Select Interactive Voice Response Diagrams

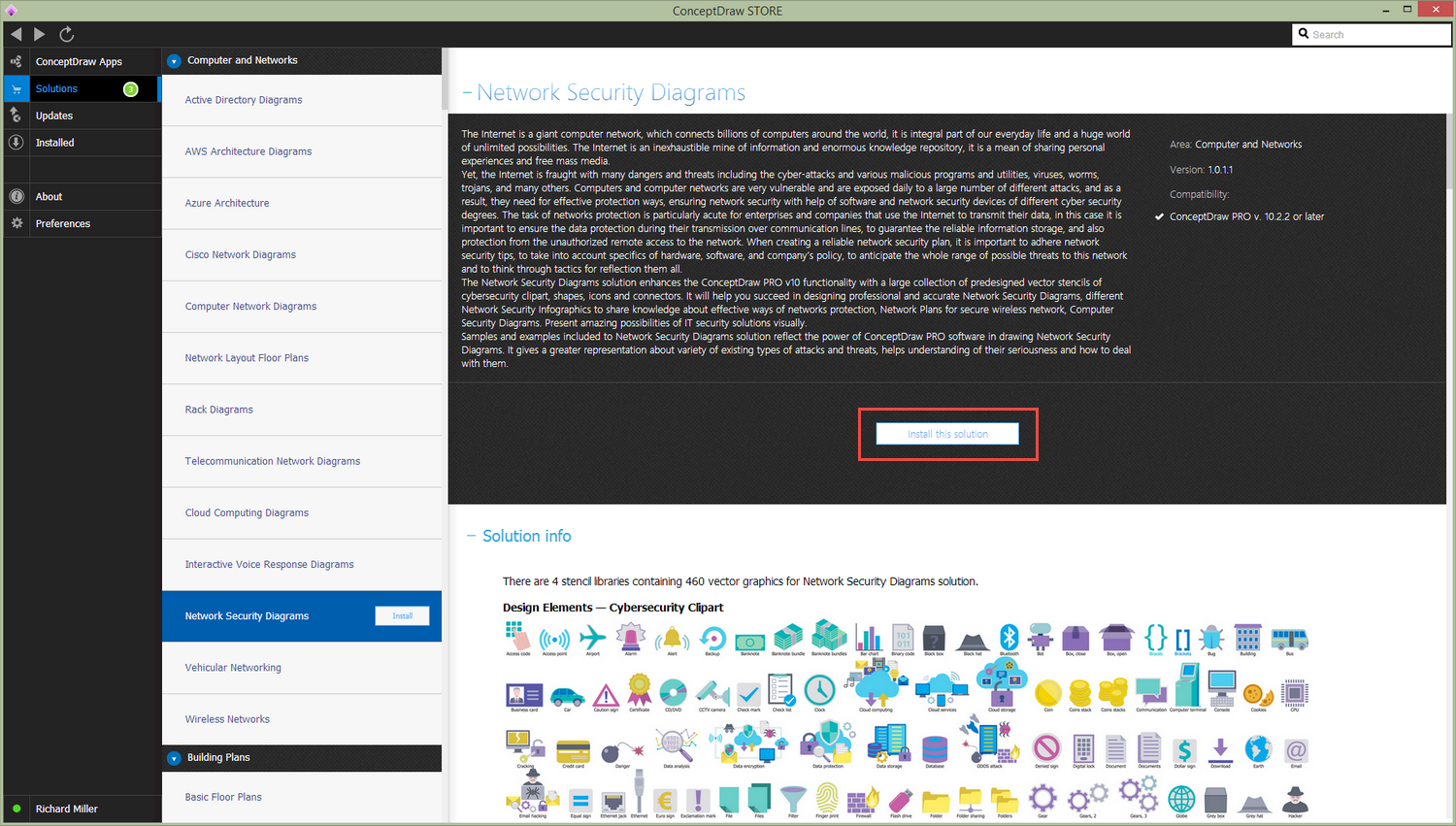tap(302, 564)
